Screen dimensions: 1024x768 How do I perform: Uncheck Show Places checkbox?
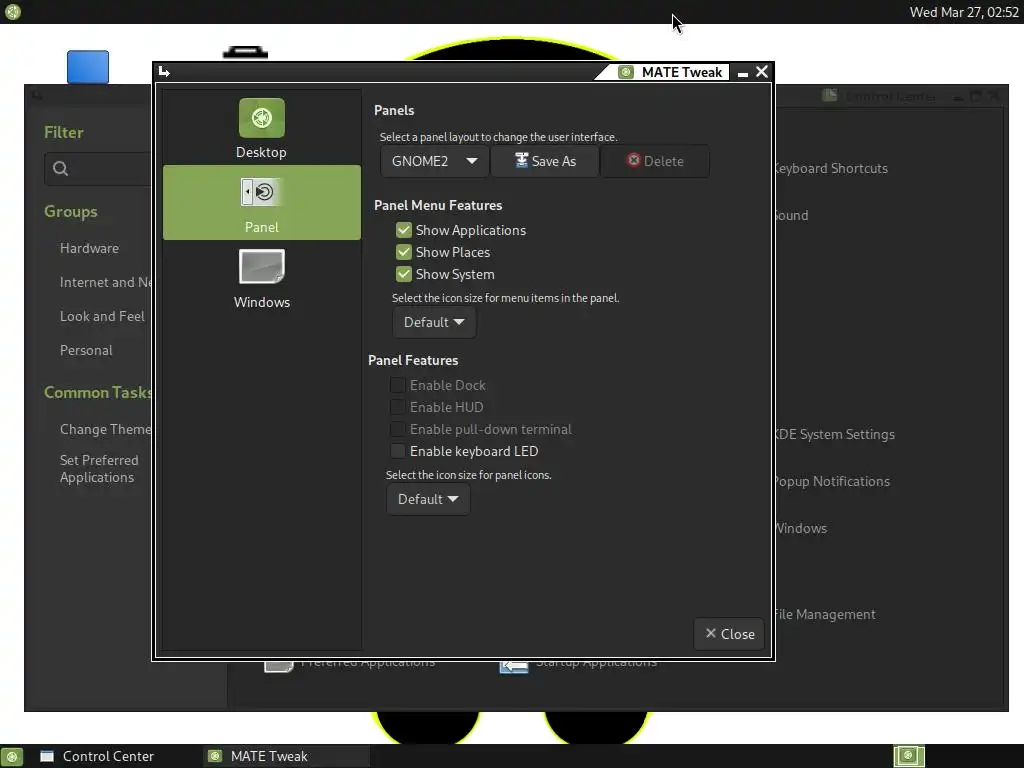[x=404, y=252]
